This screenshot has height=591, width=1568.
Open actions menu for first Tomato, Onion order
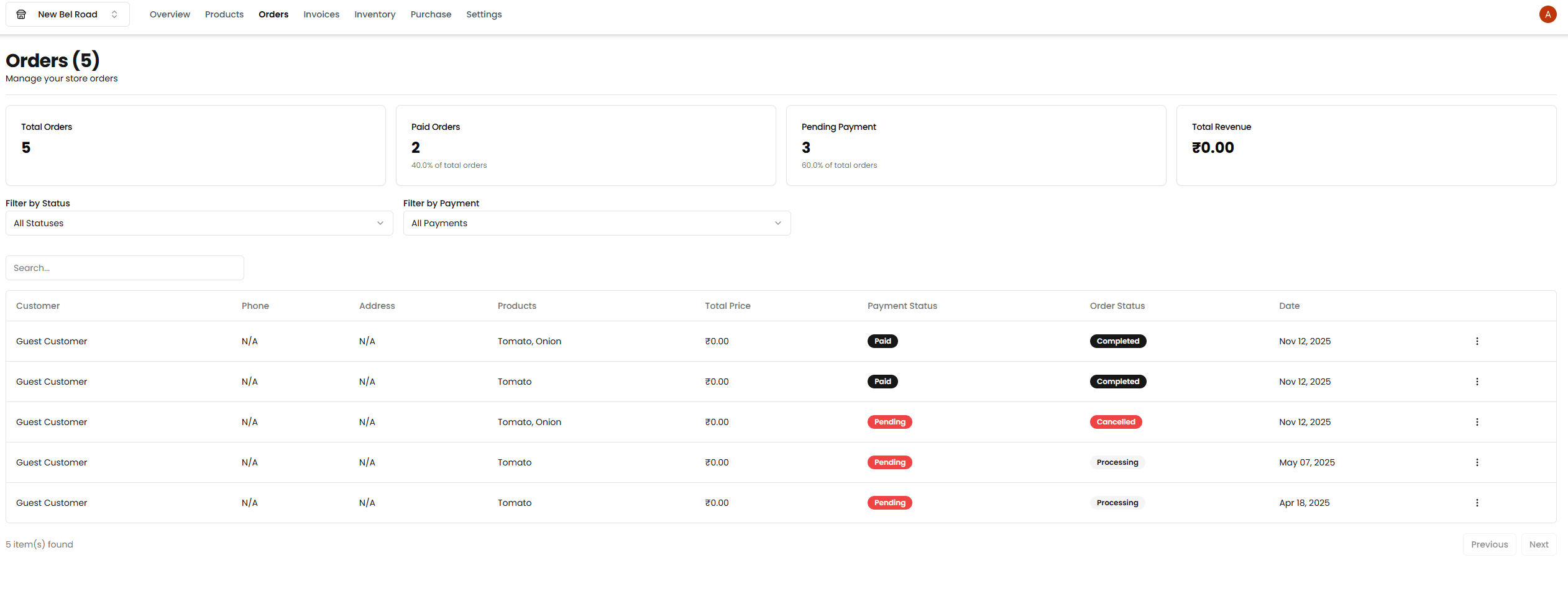click(x=1477, y=341)
